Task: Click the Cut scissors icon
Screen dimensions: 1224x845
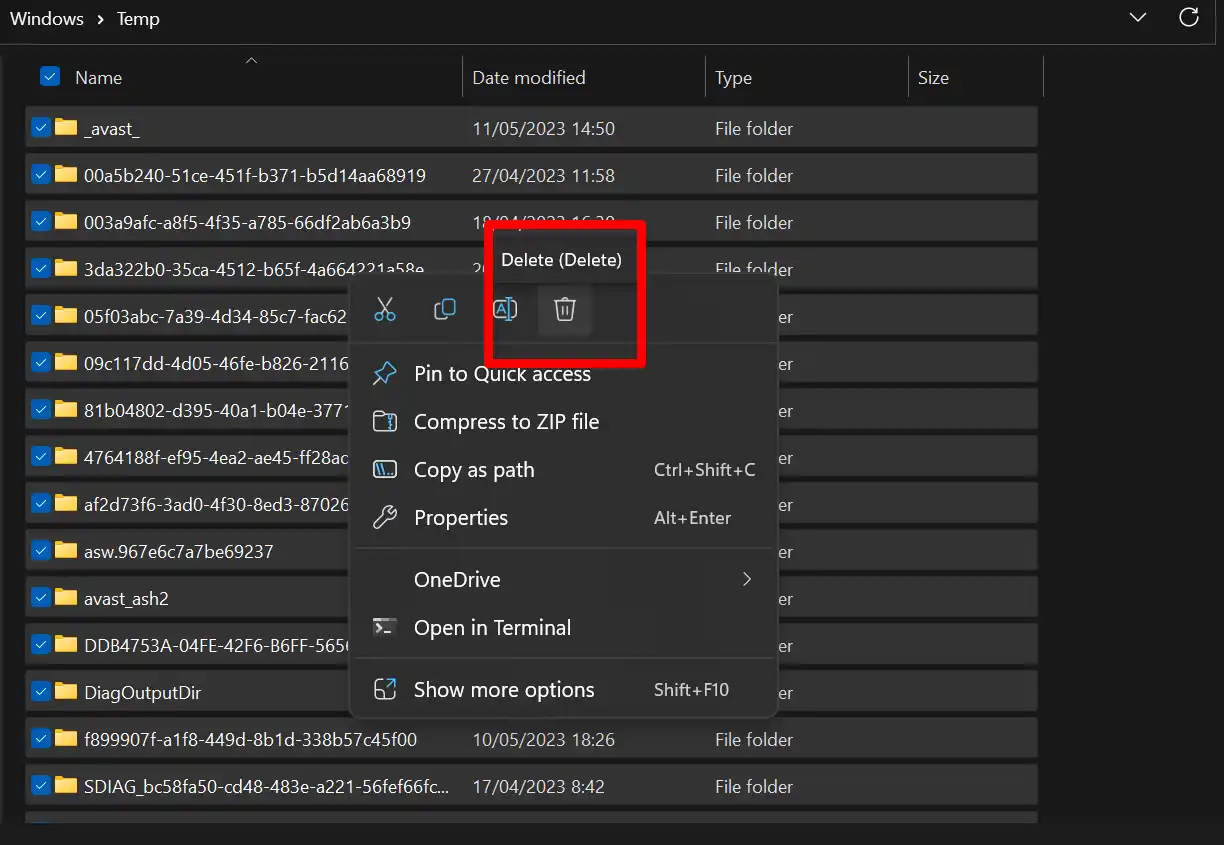Action: click(x=385, y=310)
